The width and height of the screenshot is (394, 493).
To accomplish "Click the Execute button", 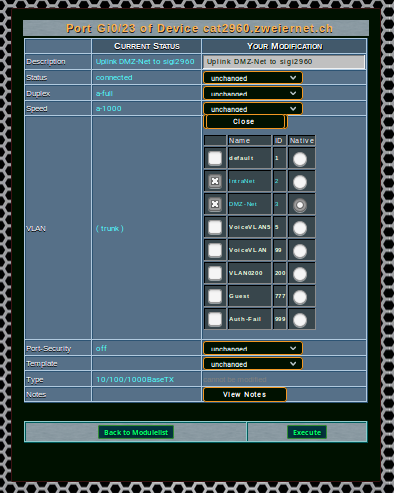I will tap(307, 432).
